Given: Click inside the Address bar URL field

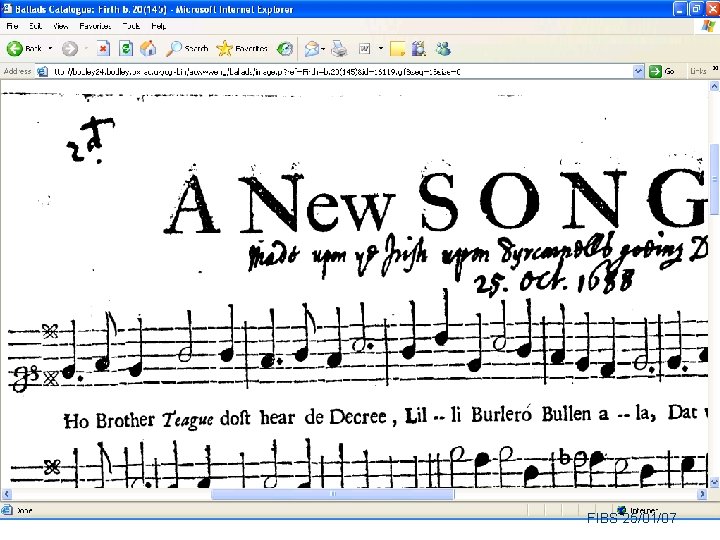Looking at the screenshot, I should (x=340, y=72).
